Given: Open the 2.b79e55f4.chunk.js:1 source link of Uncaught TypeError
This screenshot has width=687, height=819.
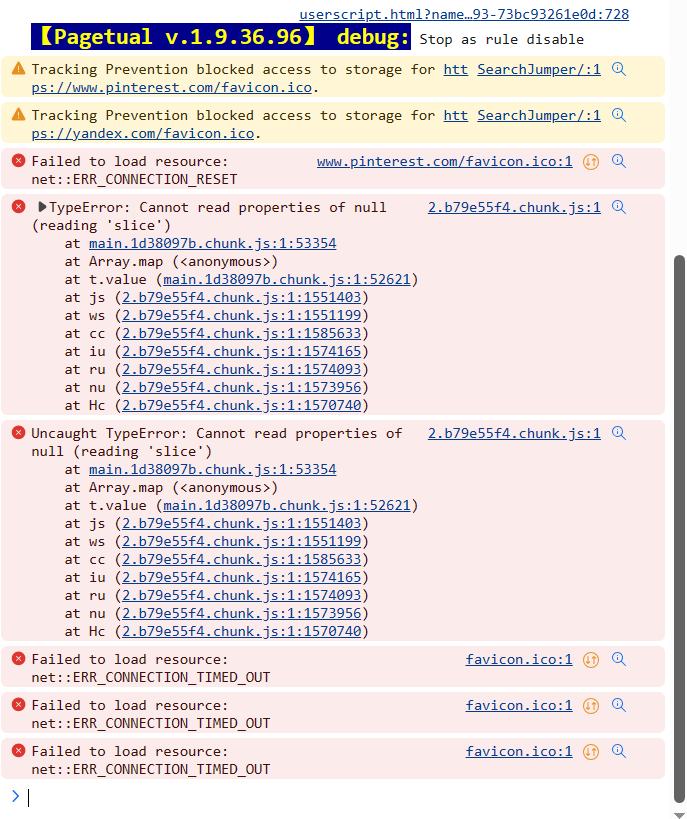Looking at the screenshot, I should coord(514,433).
